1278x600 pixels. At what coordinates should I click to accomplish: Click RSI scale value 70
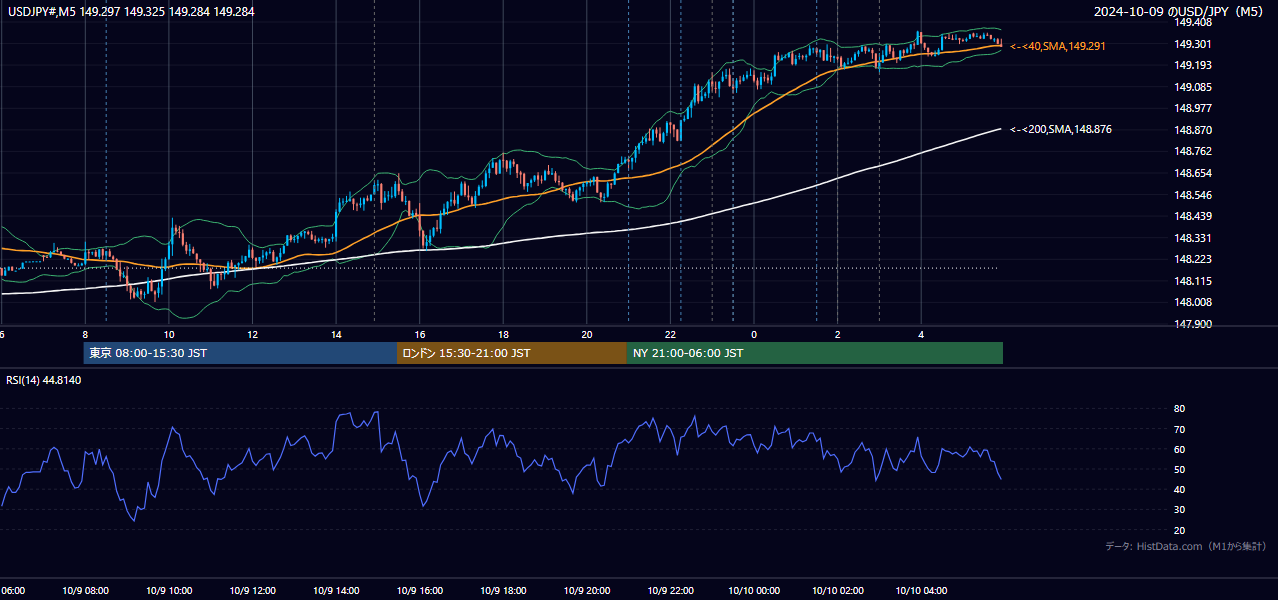[1179, 429]
